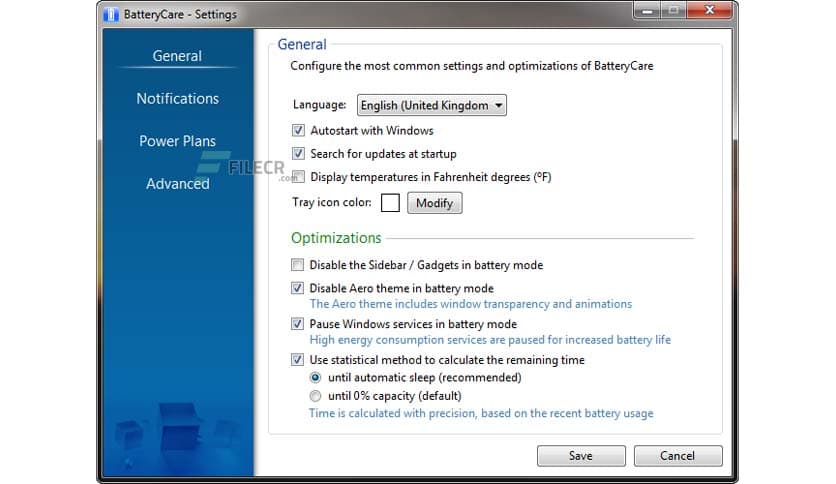Enable Disable the Sidebar / Gadgets option
The image size is (836, 484).
point(298,265)
